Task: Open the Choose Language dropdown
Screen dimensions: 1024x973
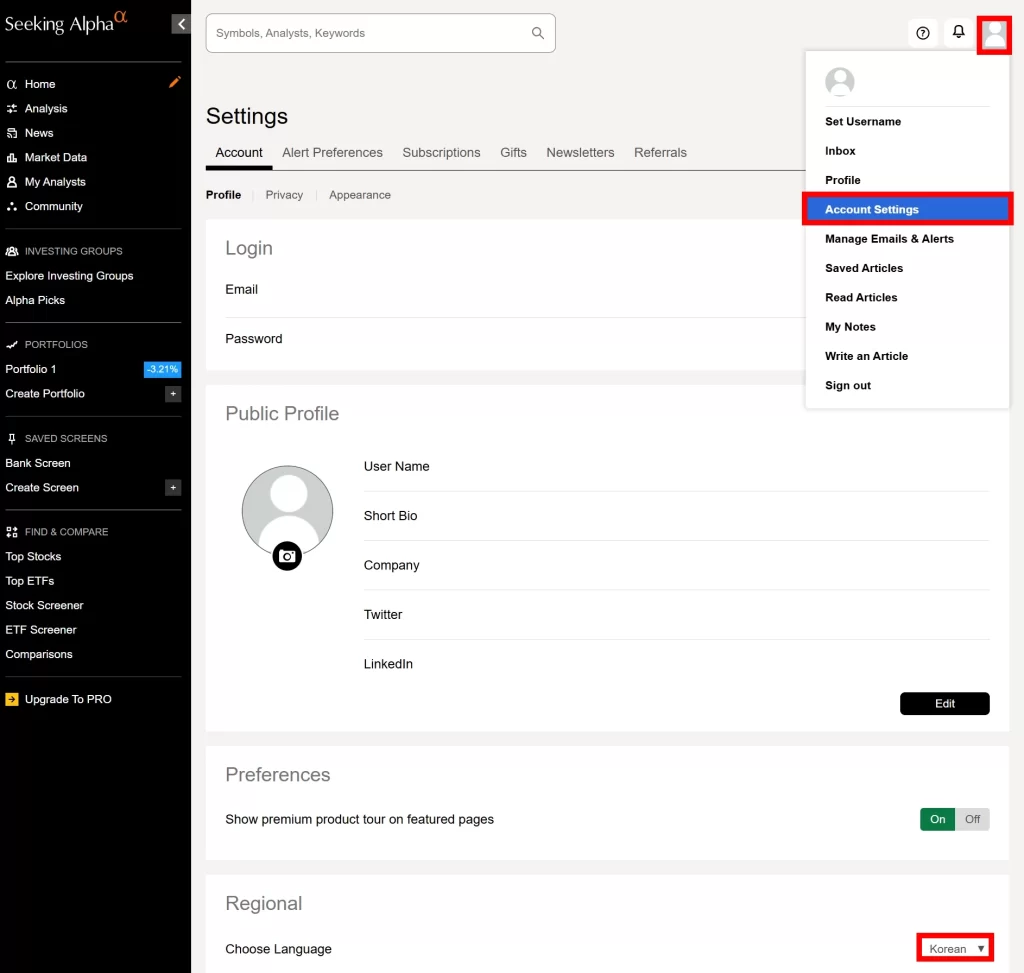Action: 955,948
